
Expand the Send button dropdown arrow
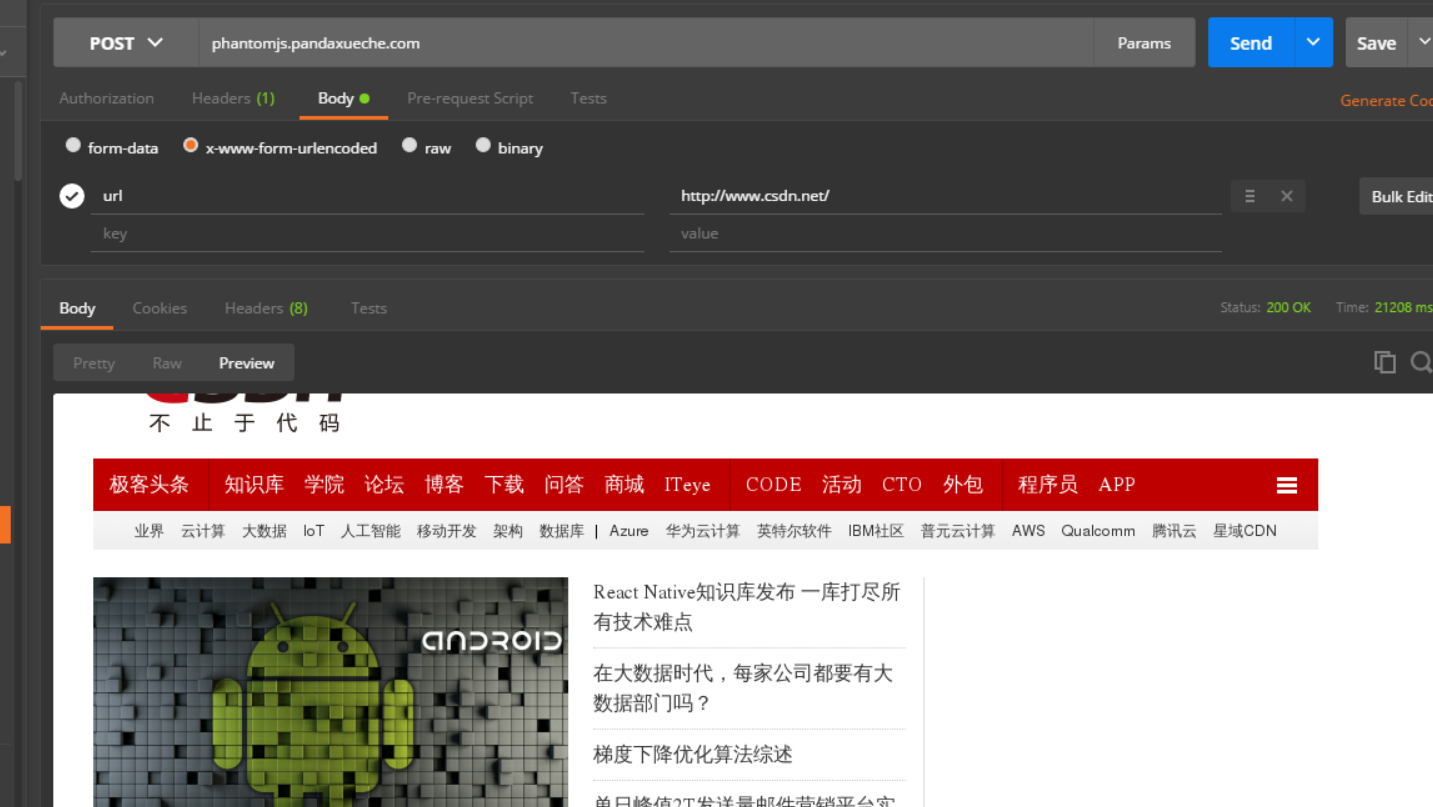pyautogui.click(x=1312, y=42)
